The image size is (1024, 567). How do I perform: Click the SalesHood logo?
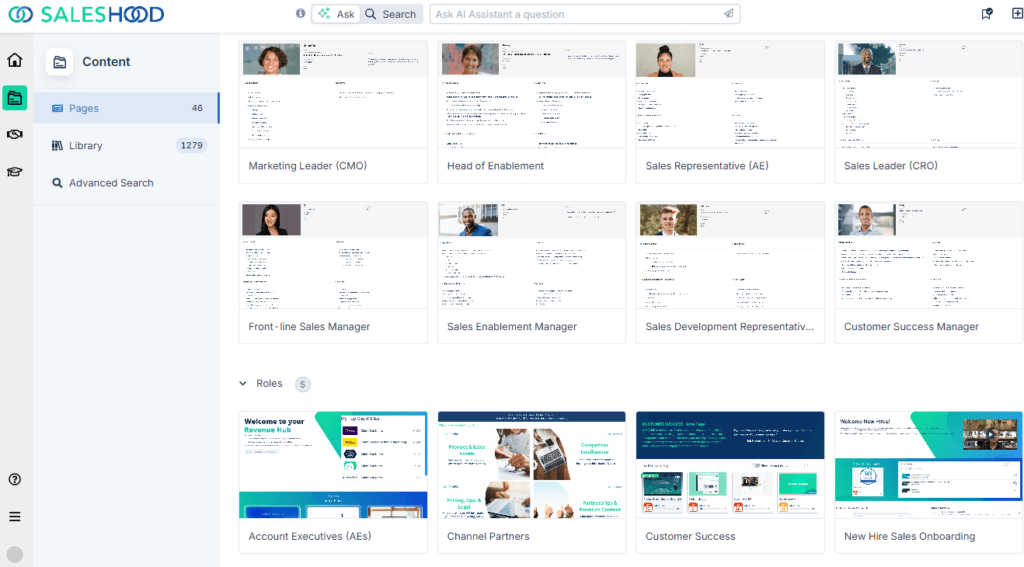pyautogui.click(x=86, y=14)
